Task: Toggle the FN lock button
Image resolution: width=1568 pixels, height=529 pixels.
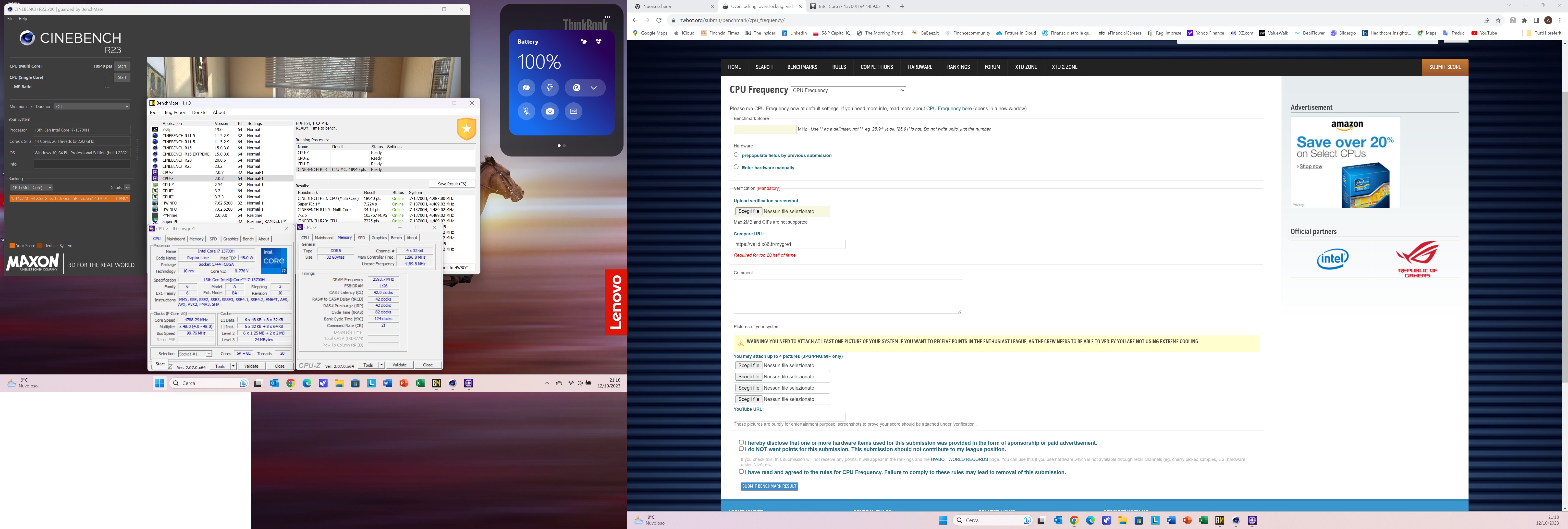Action: point(573,111)
